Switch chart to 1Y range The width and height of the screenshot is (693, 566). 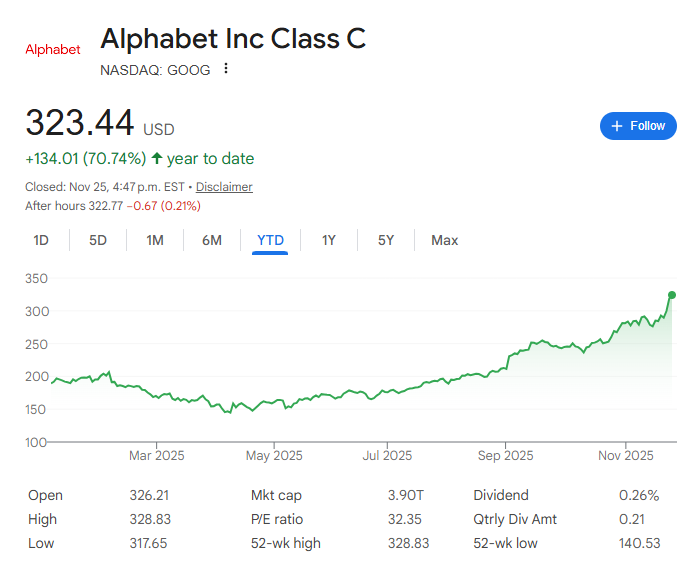tap(328, 240)
